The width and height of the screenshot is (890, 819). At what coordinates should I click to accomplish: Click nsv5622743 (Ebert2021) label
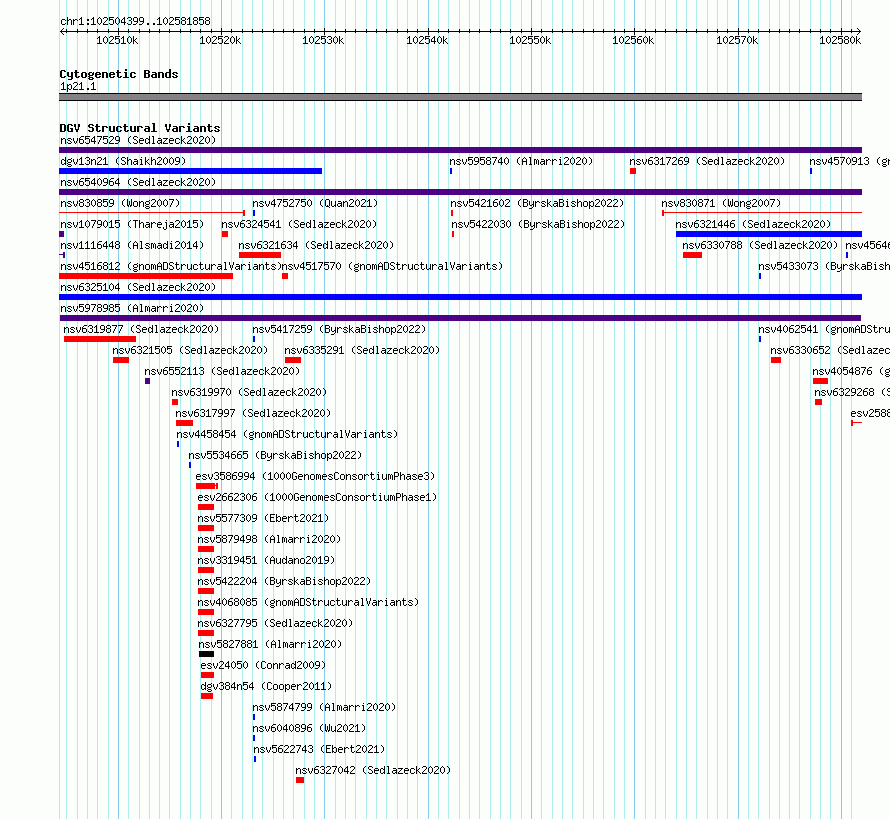319,749
